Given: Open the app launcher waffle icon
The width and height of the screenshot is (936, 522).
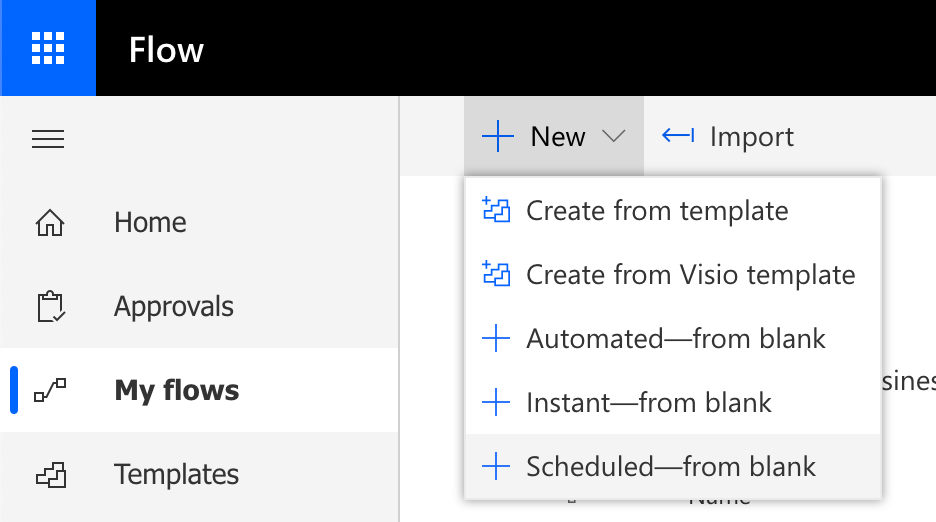Looking at the screenshot, I should 48,48.
